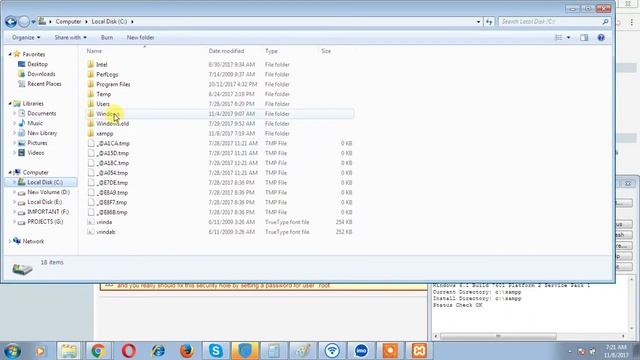
Task: Open the Organize dropdown menu
Action: click(x=26, y=38)
